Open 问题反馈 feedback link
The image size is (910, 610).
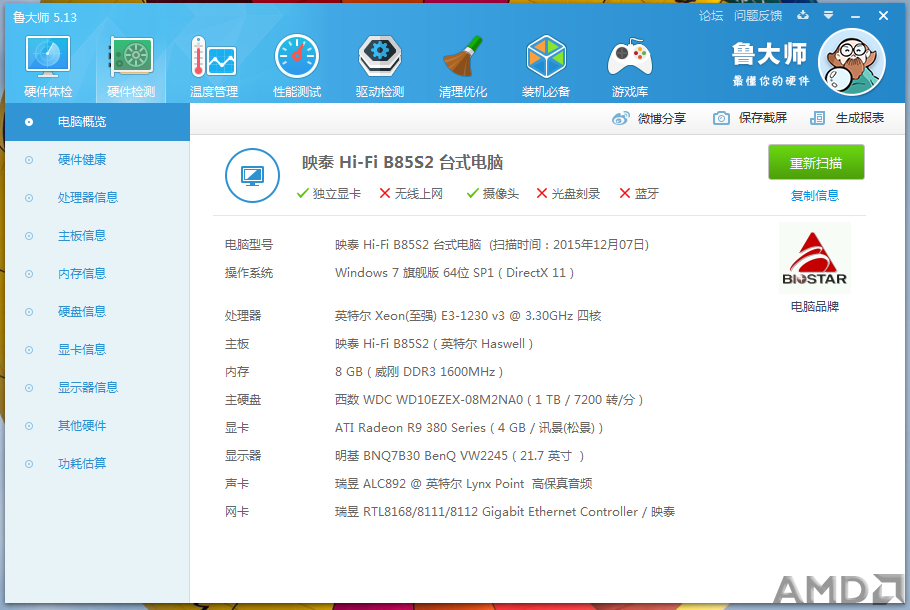(758, 16)
